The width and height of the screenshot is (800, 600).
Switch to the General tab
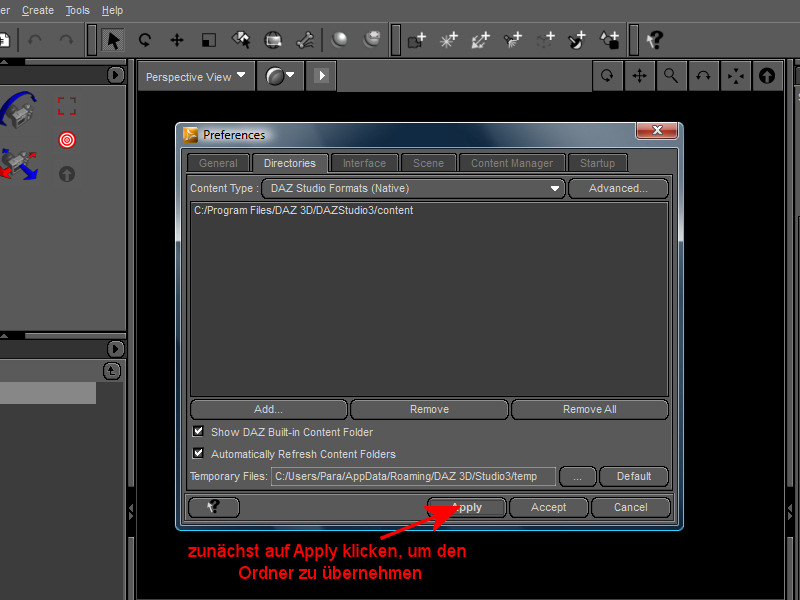tap(218, 163)
